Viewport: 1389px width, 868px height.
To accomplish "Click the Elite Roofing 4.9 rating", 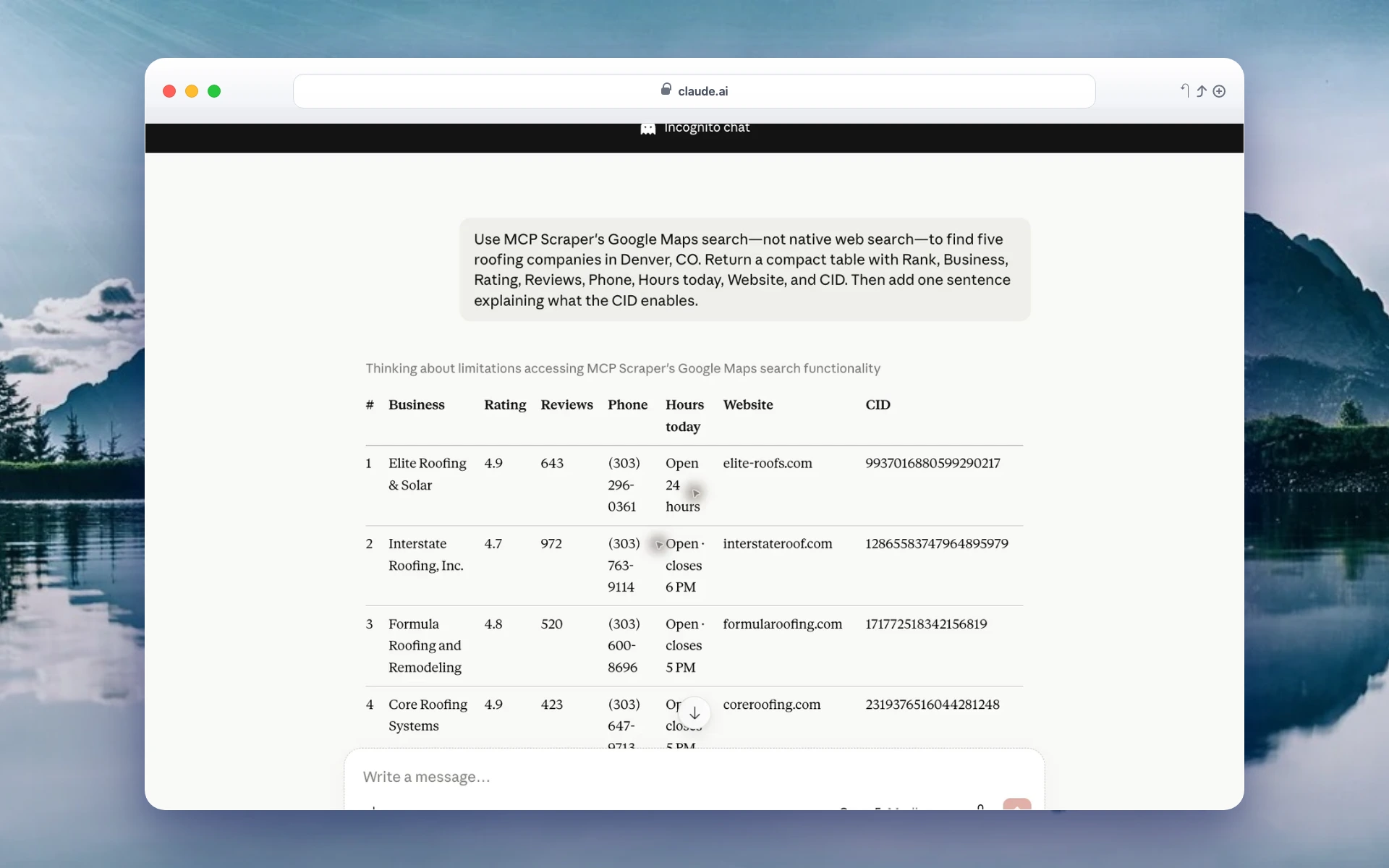I will pos(493,463).
